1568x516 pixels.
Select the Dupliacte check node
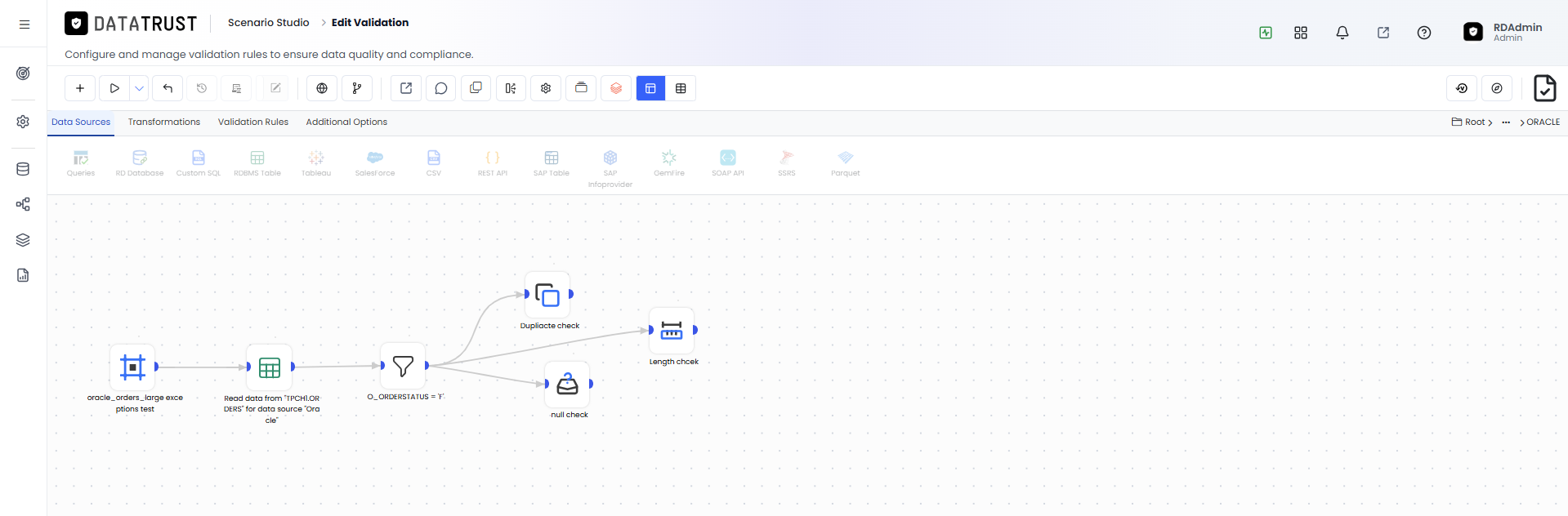tap(547, 295)
